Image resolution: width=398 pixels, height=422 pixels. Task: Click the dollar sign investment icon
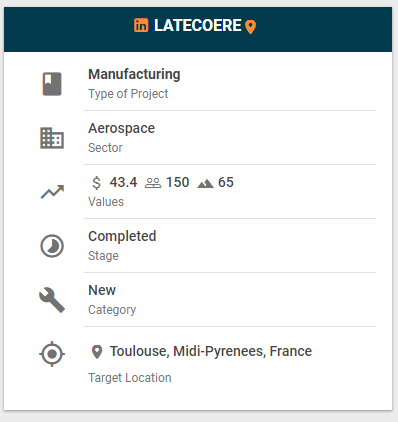(96, 183)
